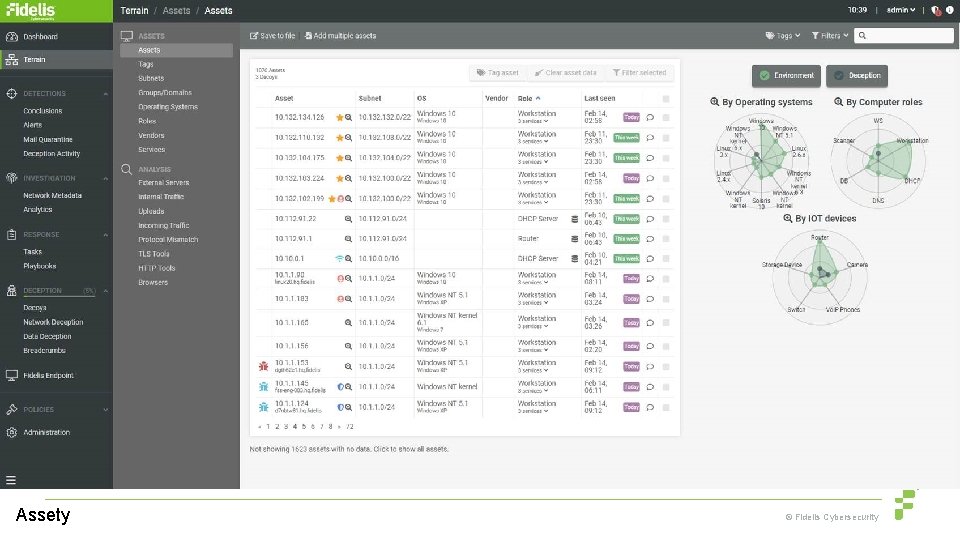
Task: Click the info icon in top bar
Action: pos(950,10)
